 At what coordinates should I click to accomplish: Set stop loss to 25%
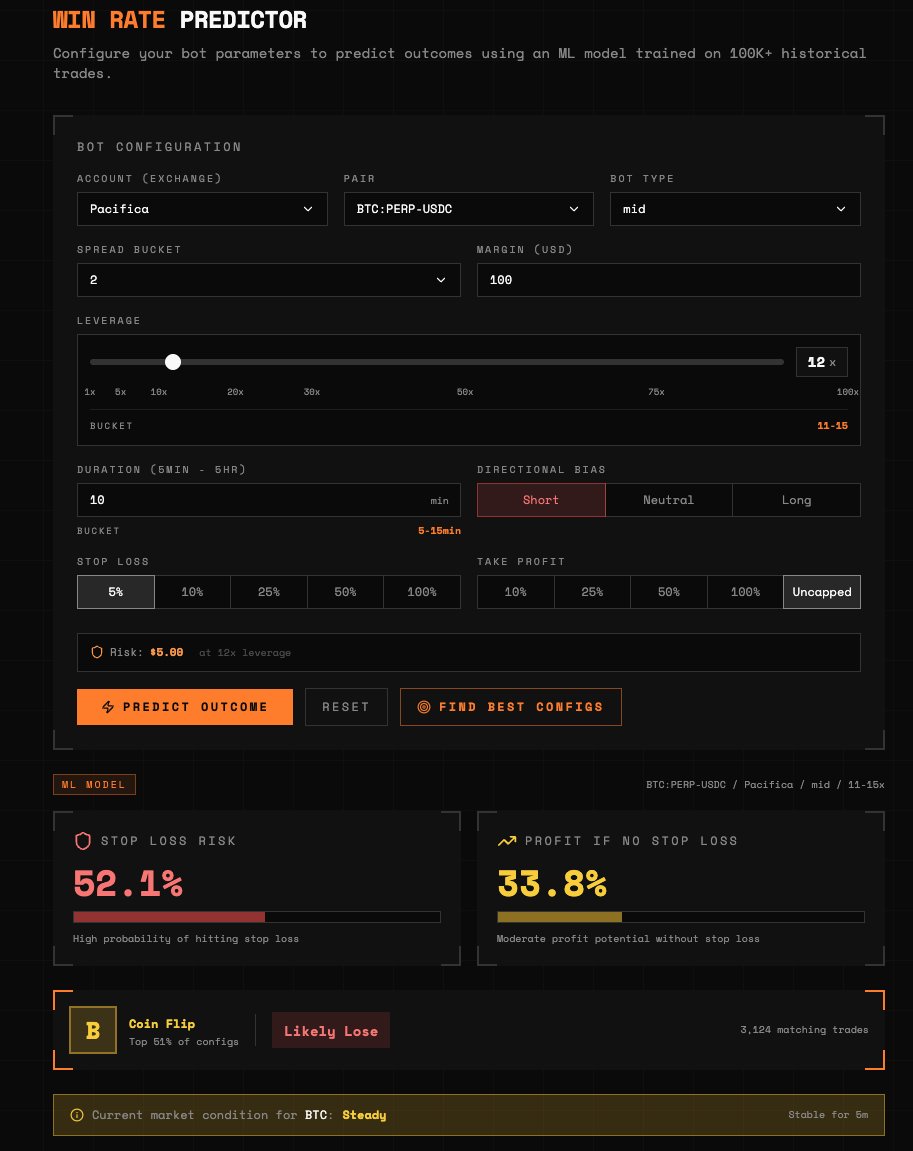[x=269, y=592]
